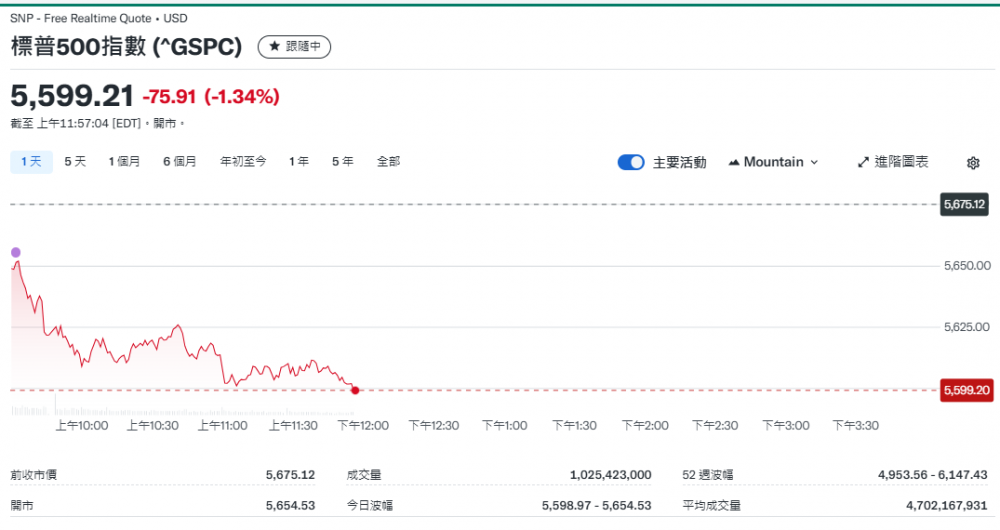Show the 6 個月 chart range
The image size is (1000, 530).
[x=180, y=161]
